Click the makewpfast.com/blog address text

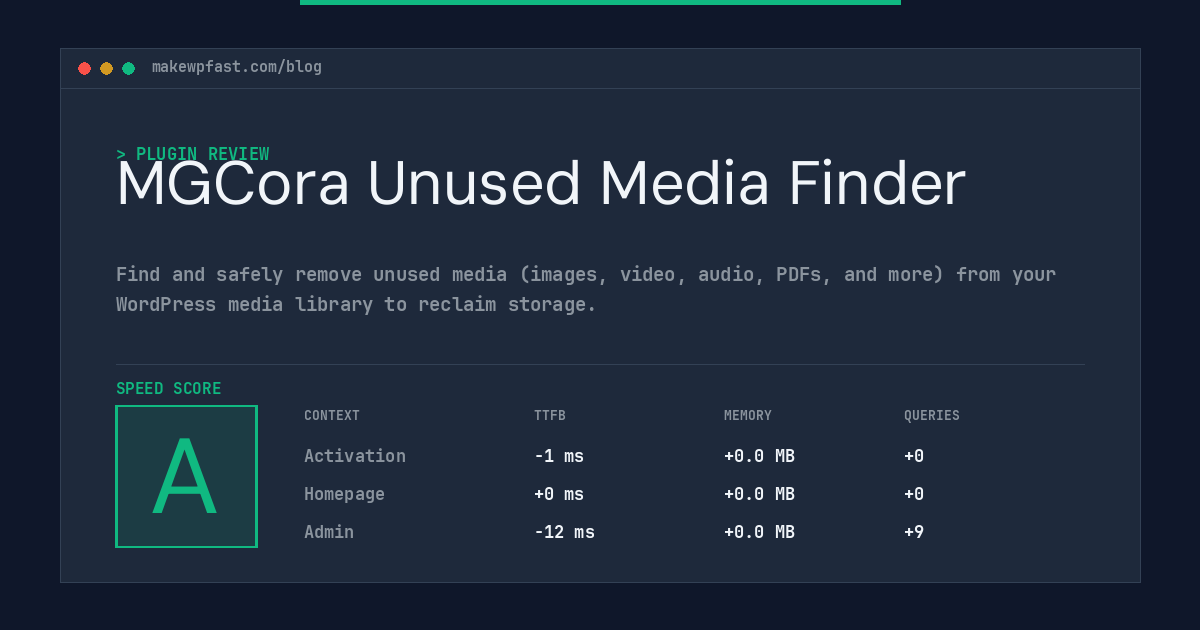click(237, 67)
